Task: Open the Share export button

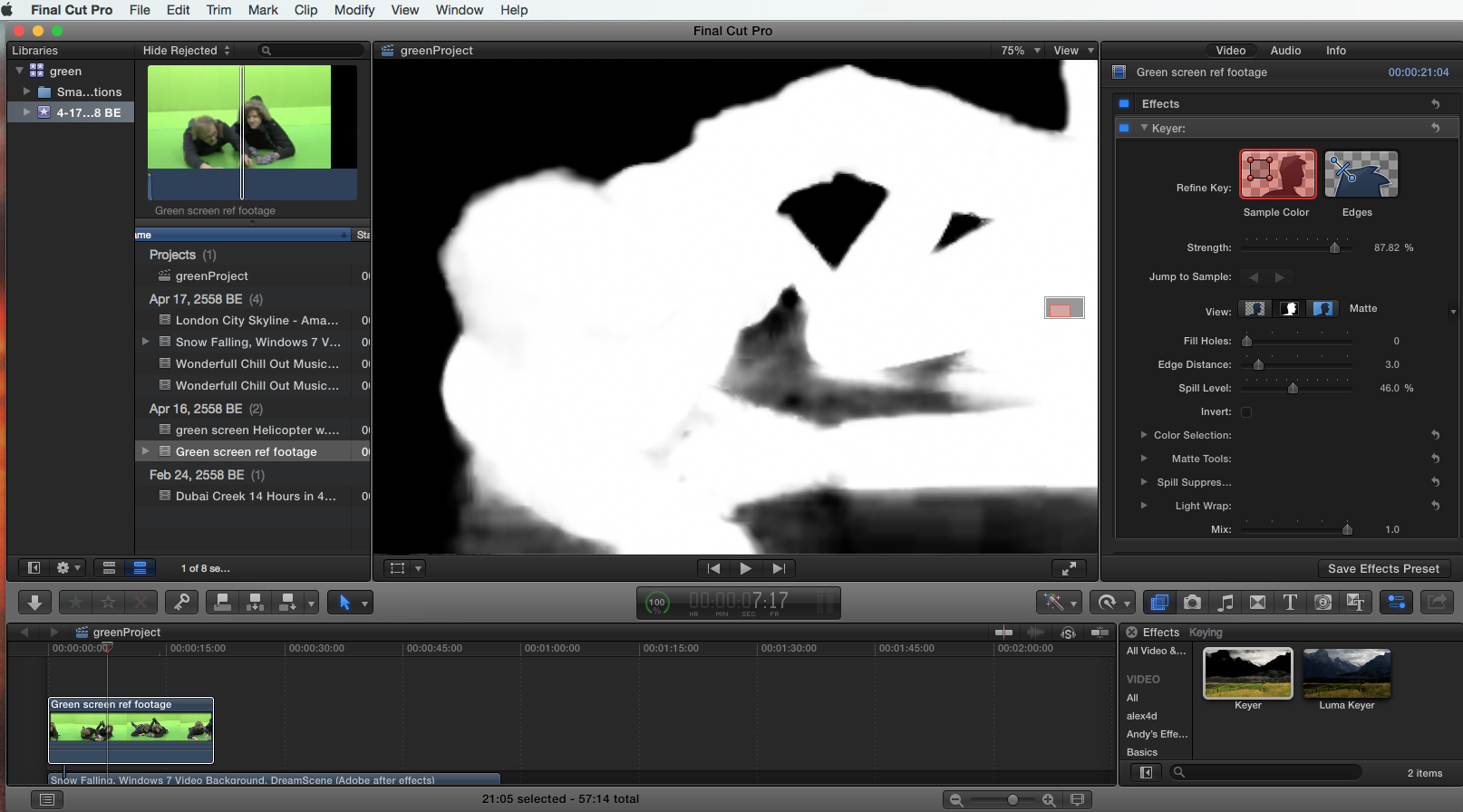Action: pos(1437,603)
